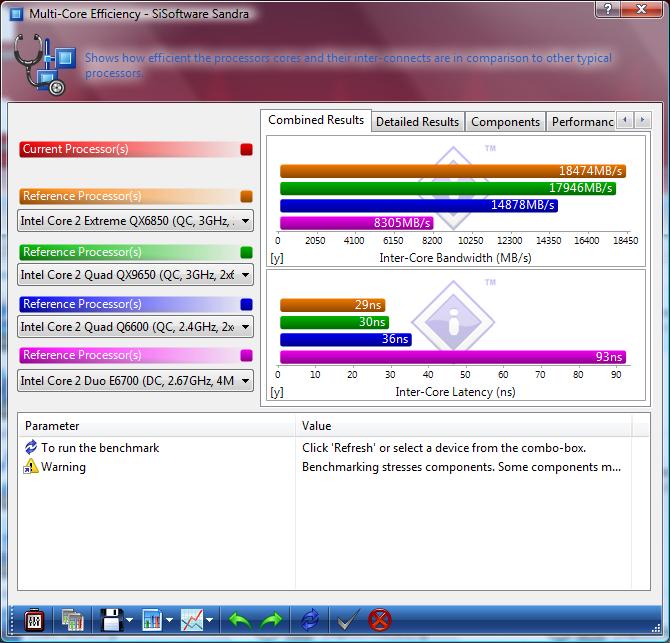670x643 pixels.
Task: Click the help question mark button
Action: point(608,9)
